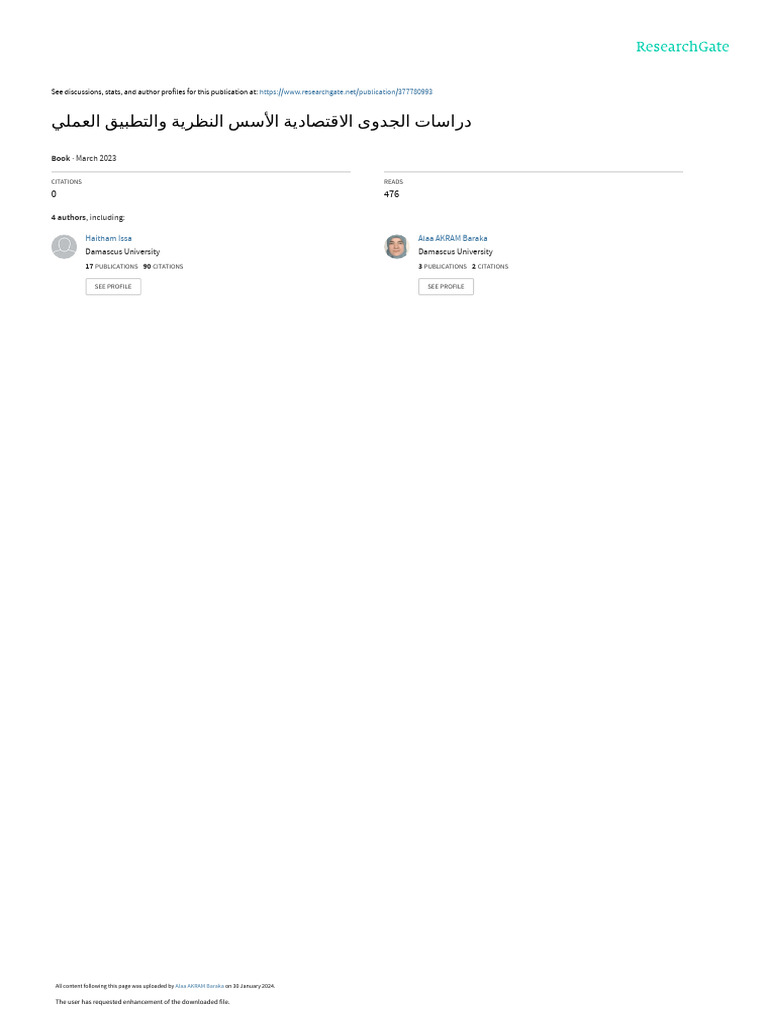Open Haitham Issa's author name link
This screenshot has width=768, height=1024.
[108, 238]
